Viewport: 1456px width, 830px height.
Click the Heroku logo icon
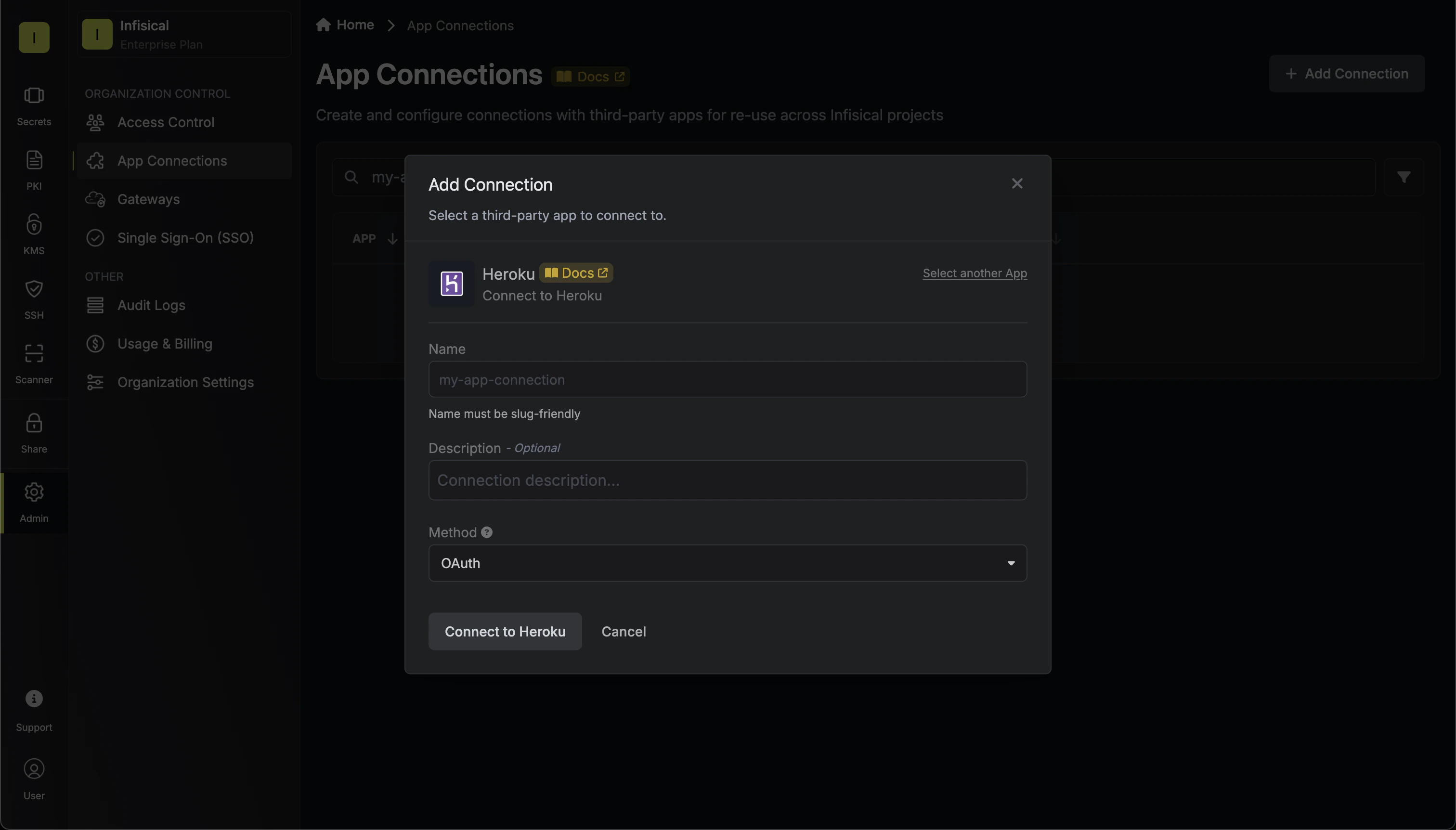pyautogui.click(x=452, y=284)
